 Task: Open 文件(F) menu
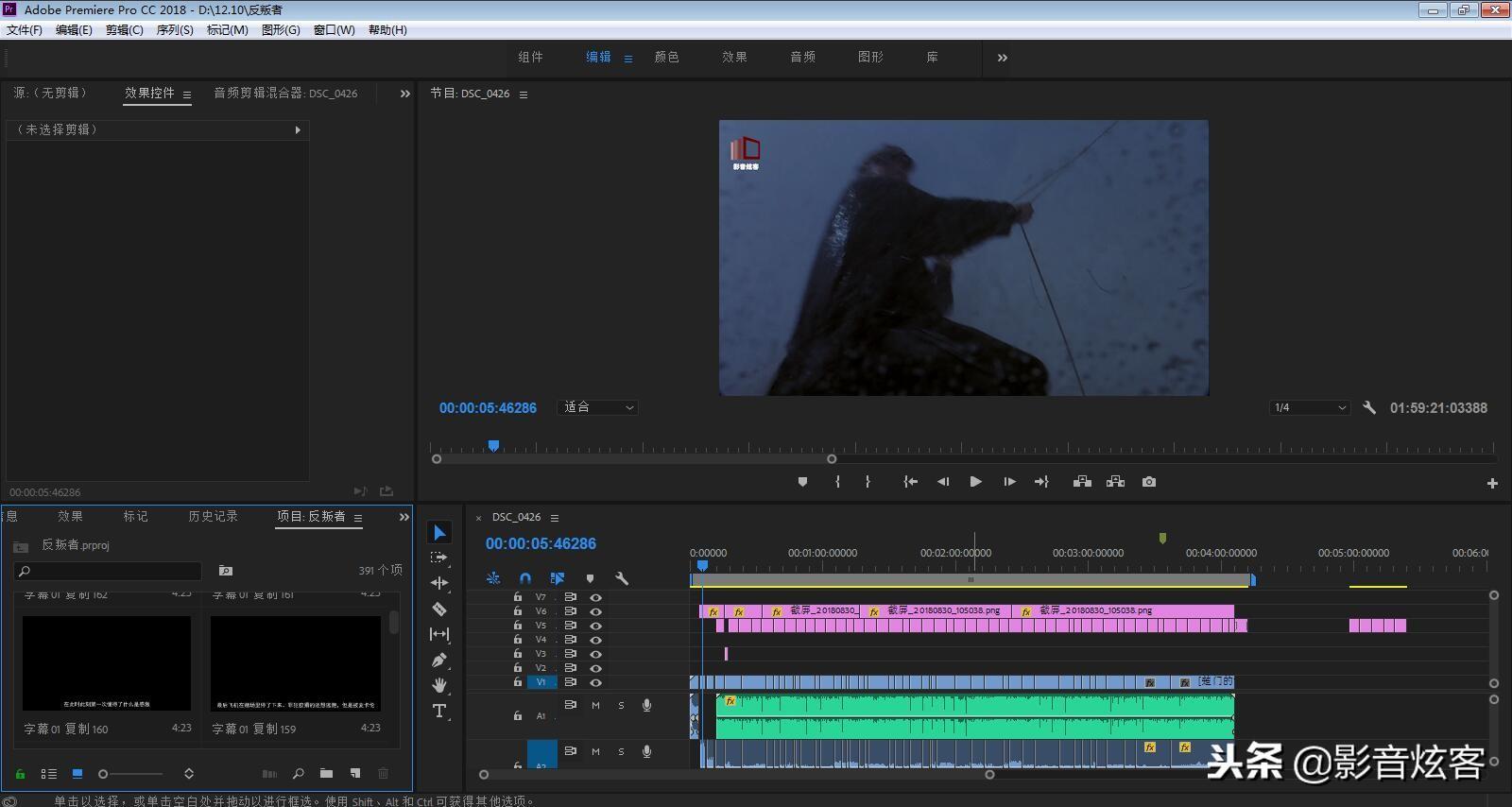click(25, 30)
